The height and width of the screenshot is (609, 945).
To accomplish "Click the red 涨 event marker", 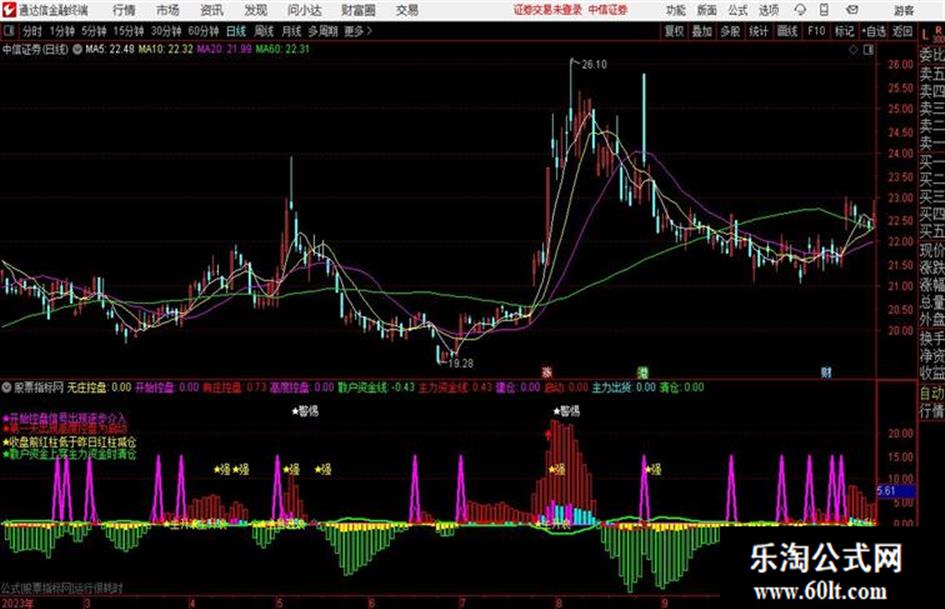I will tap(547, 372).
